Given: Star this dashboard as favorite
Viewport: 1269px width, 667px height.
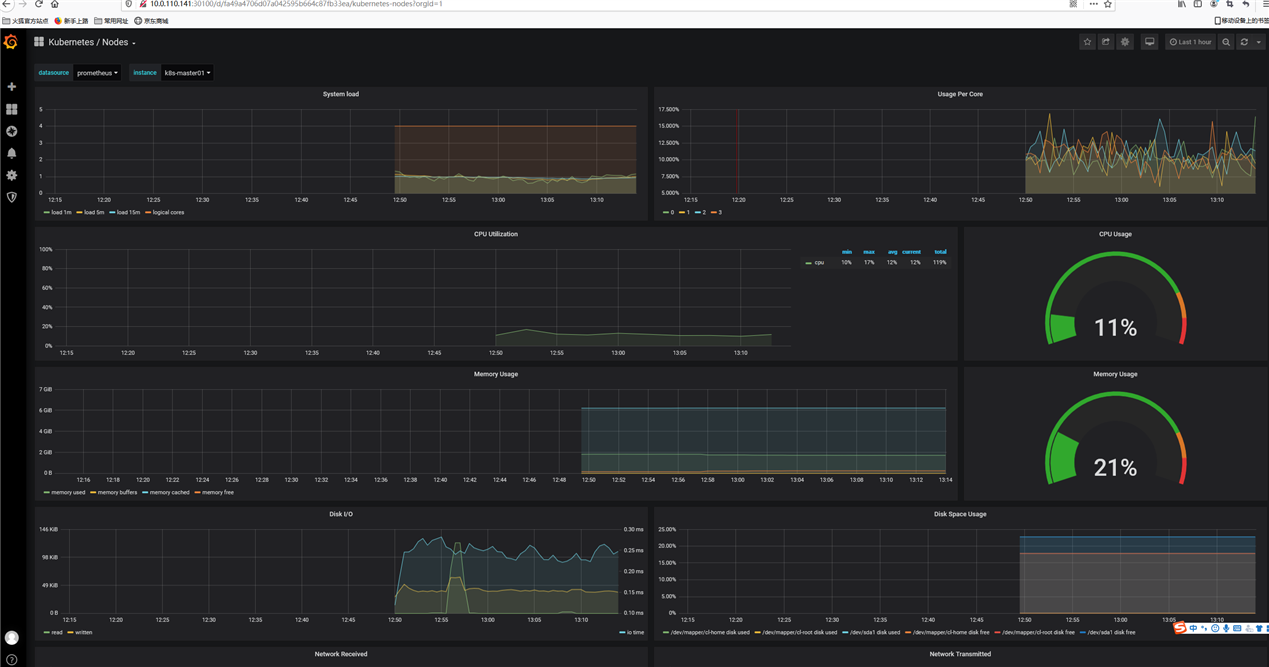Looking at the screenshot, I should point(1087,42).
